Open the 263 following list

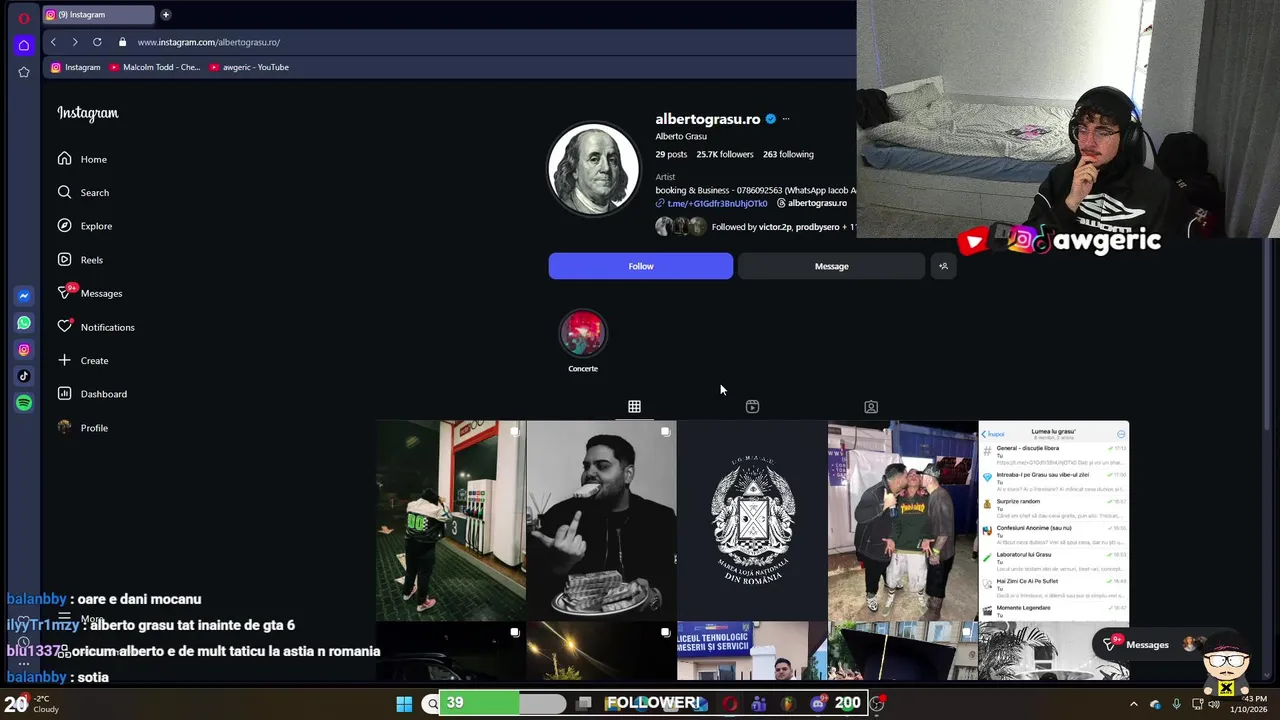(x=788, y=154)
